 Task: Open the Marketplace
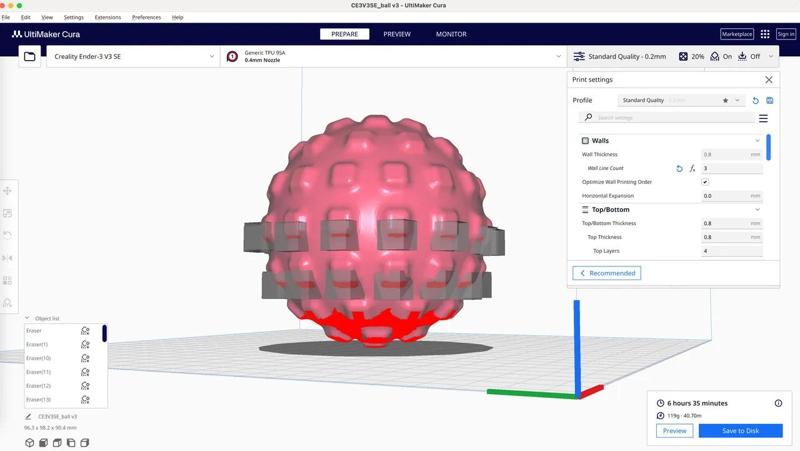(x=737, y=34)
